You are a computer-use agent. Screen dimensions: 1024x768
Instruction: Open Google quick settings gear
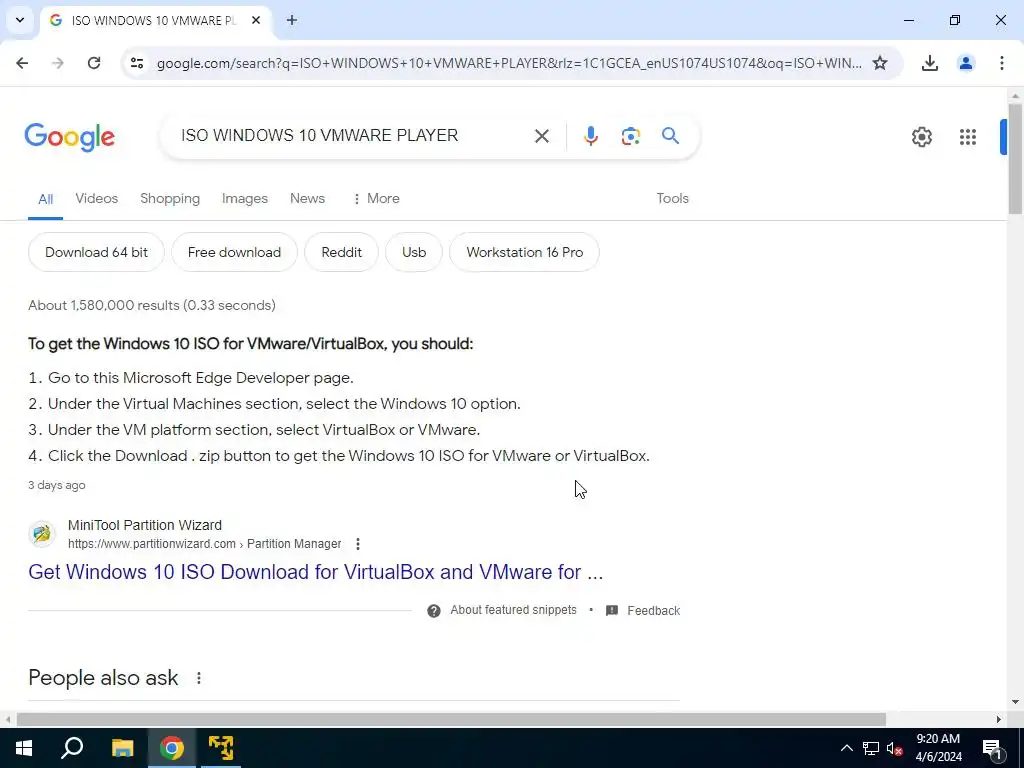pyautogui.click(x=921, y=136)
